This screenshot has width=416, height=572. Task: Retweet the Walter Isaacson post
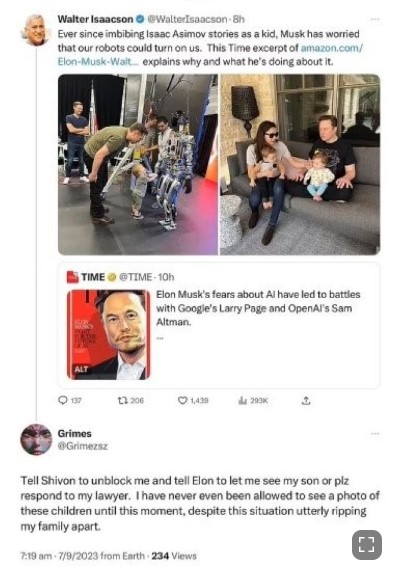tap(122, 400)
